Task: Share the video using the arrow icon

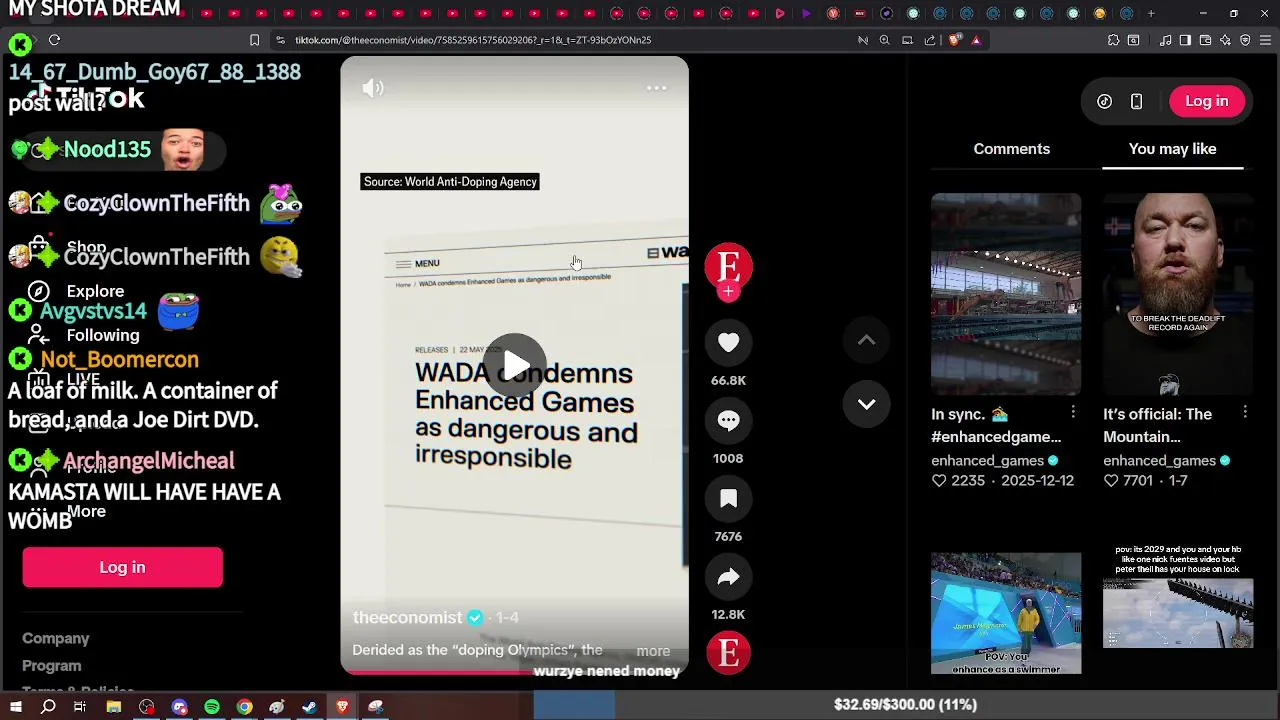Action: [728, 577]
